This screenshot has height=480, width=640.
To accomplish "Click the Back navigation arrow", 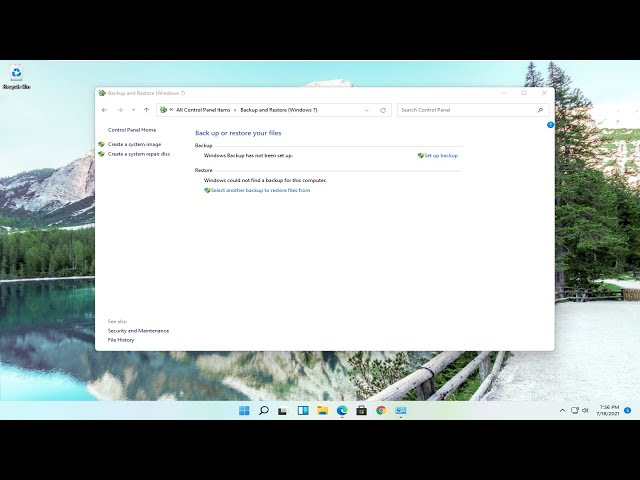I will click(x=104, y=110).
